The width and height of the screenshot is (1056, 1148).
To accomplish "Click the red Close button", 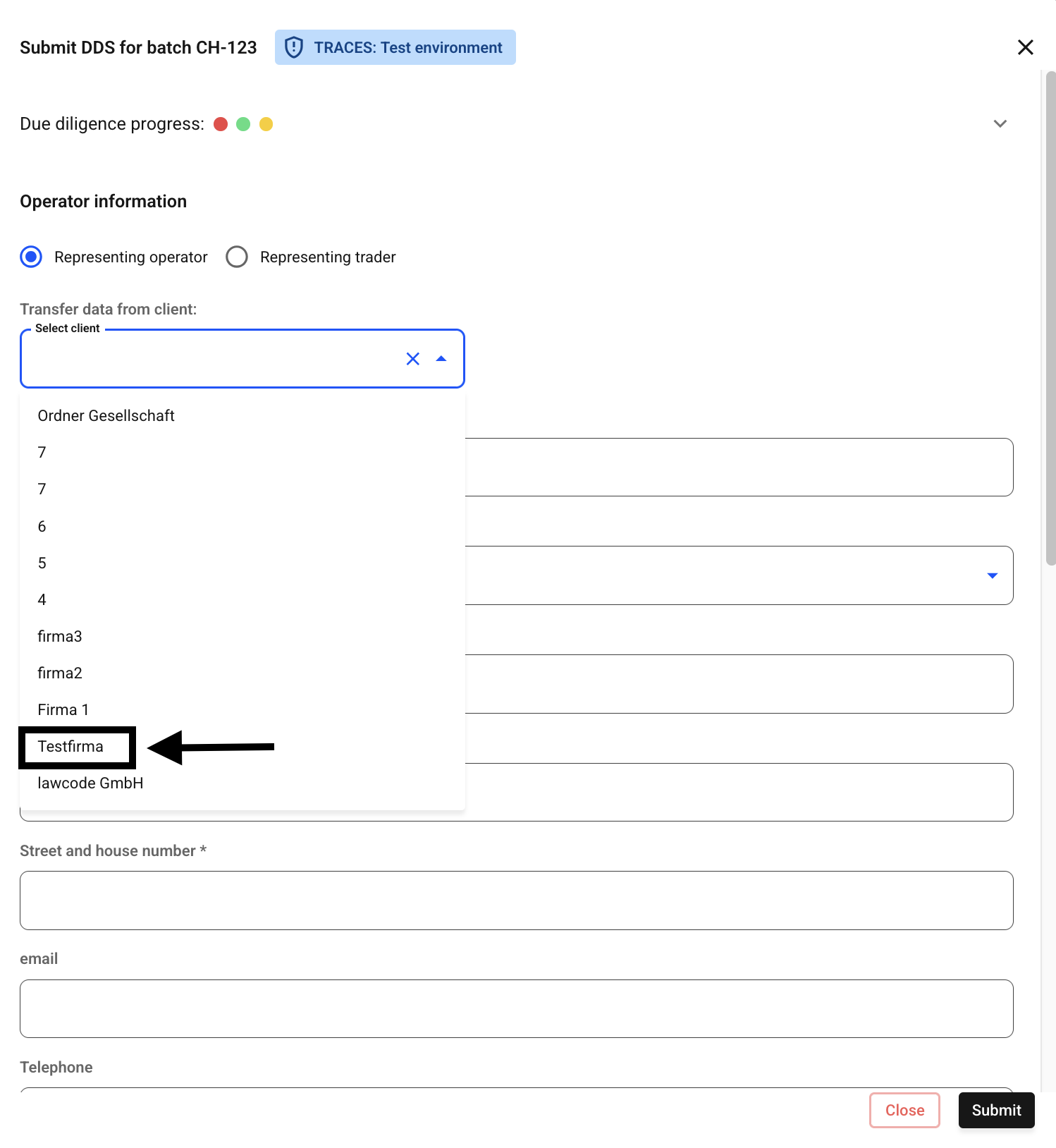I will pyautogui.click(x=904, y=1110).
